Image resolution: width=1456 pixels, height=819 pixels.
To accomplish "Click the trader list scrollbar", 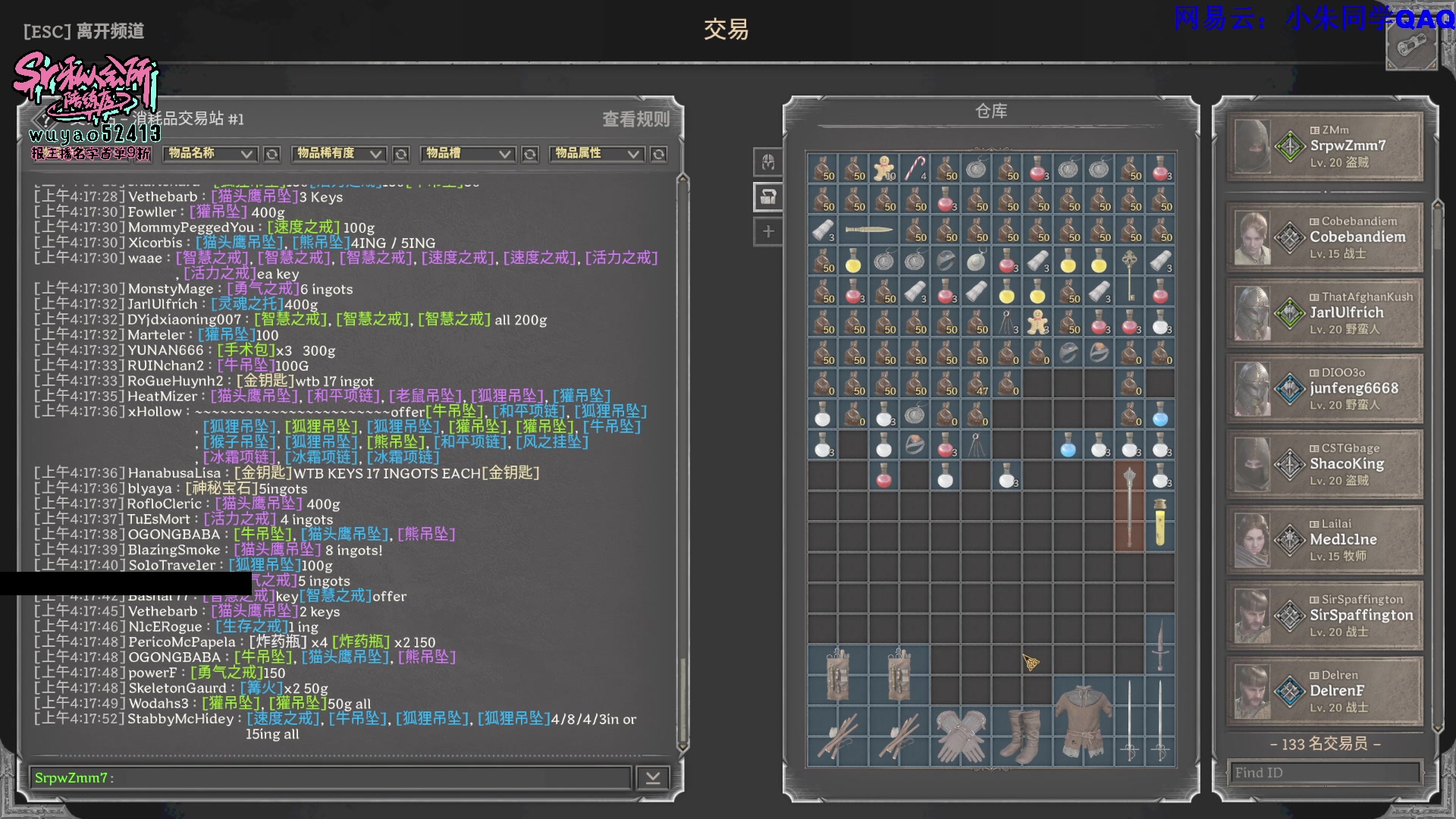I will point(1437,466).
